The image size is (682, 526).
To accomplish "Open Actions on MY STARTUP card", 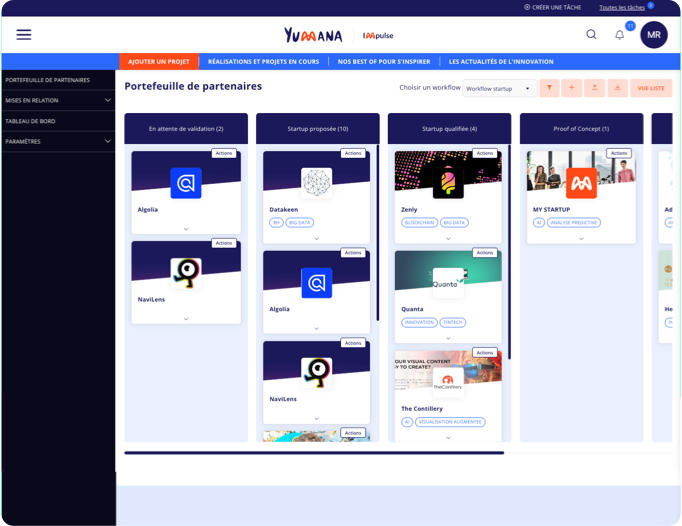I will click(x=618, y=153).
